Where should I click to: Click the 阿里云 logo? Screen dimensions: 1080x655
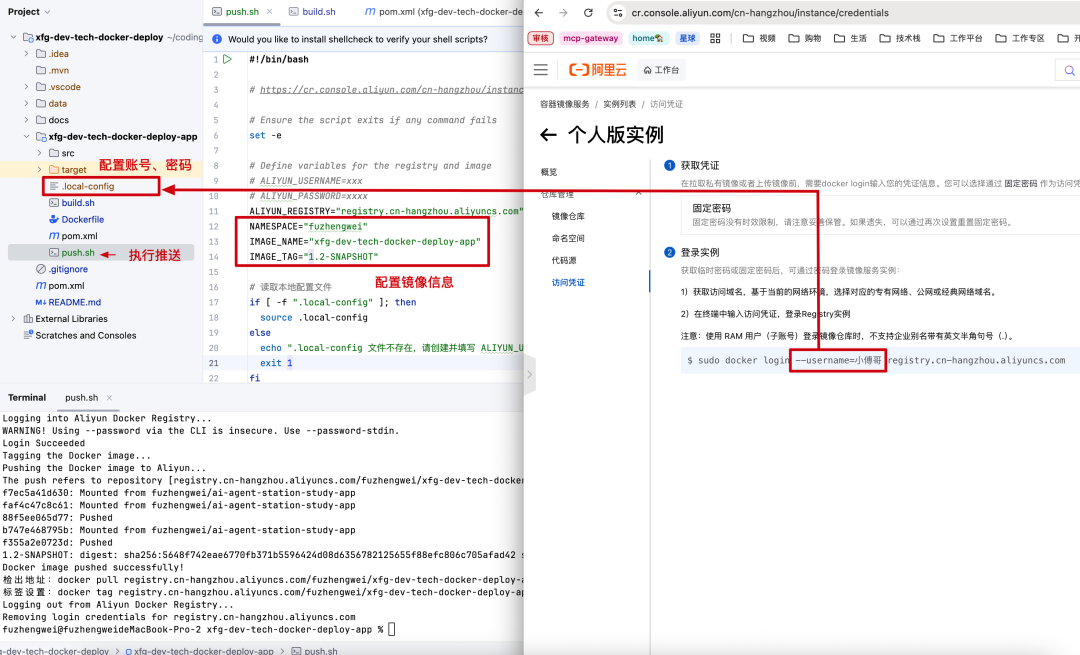pos(598,70)
